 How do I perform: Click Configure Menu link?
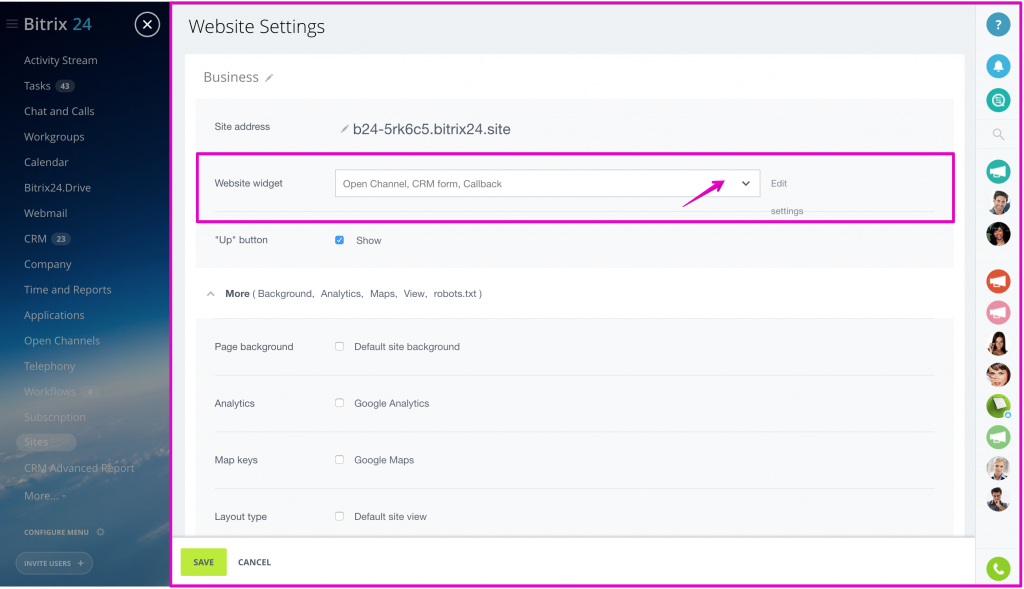coord(56,532)
